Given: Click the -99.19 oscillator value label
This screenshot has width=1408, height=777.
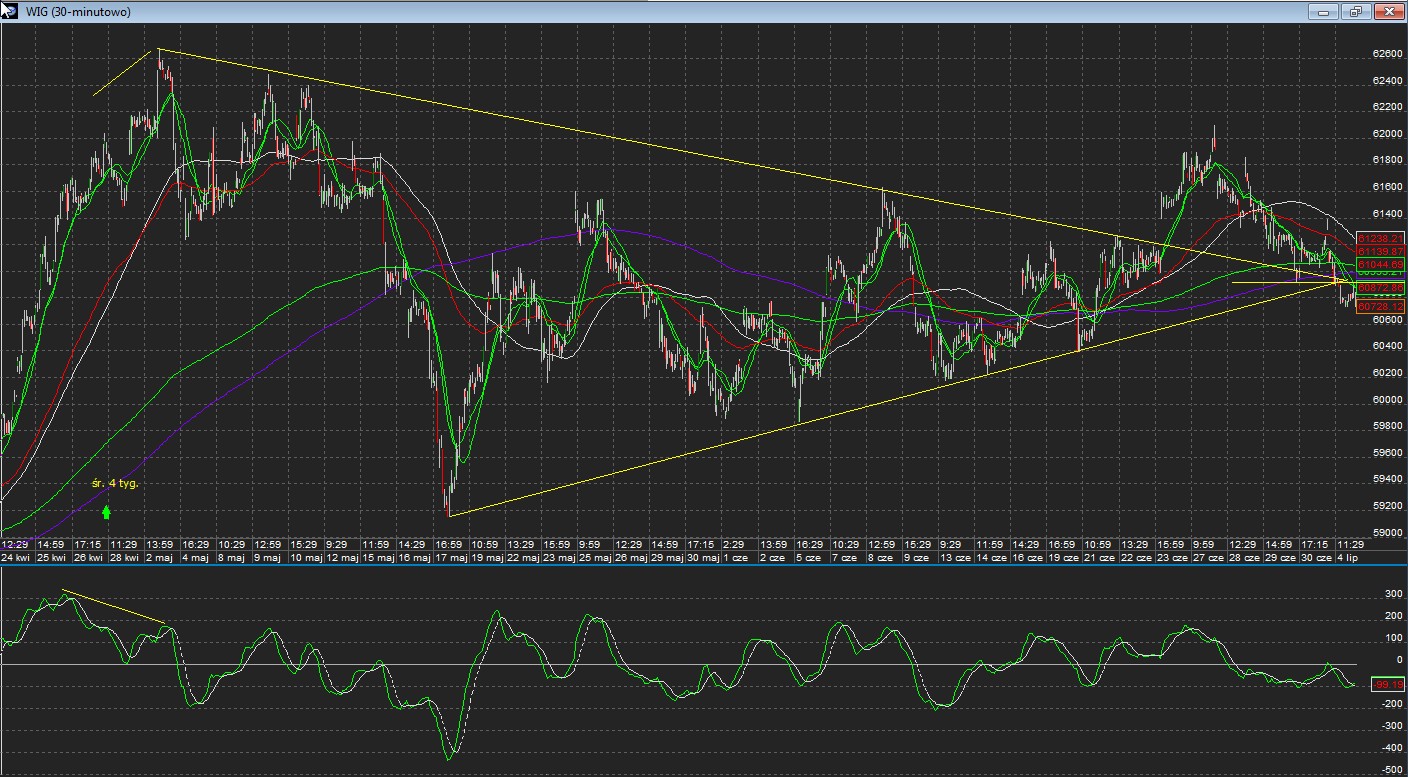Looking at the screenshot, I should (x=1385, y=684).
